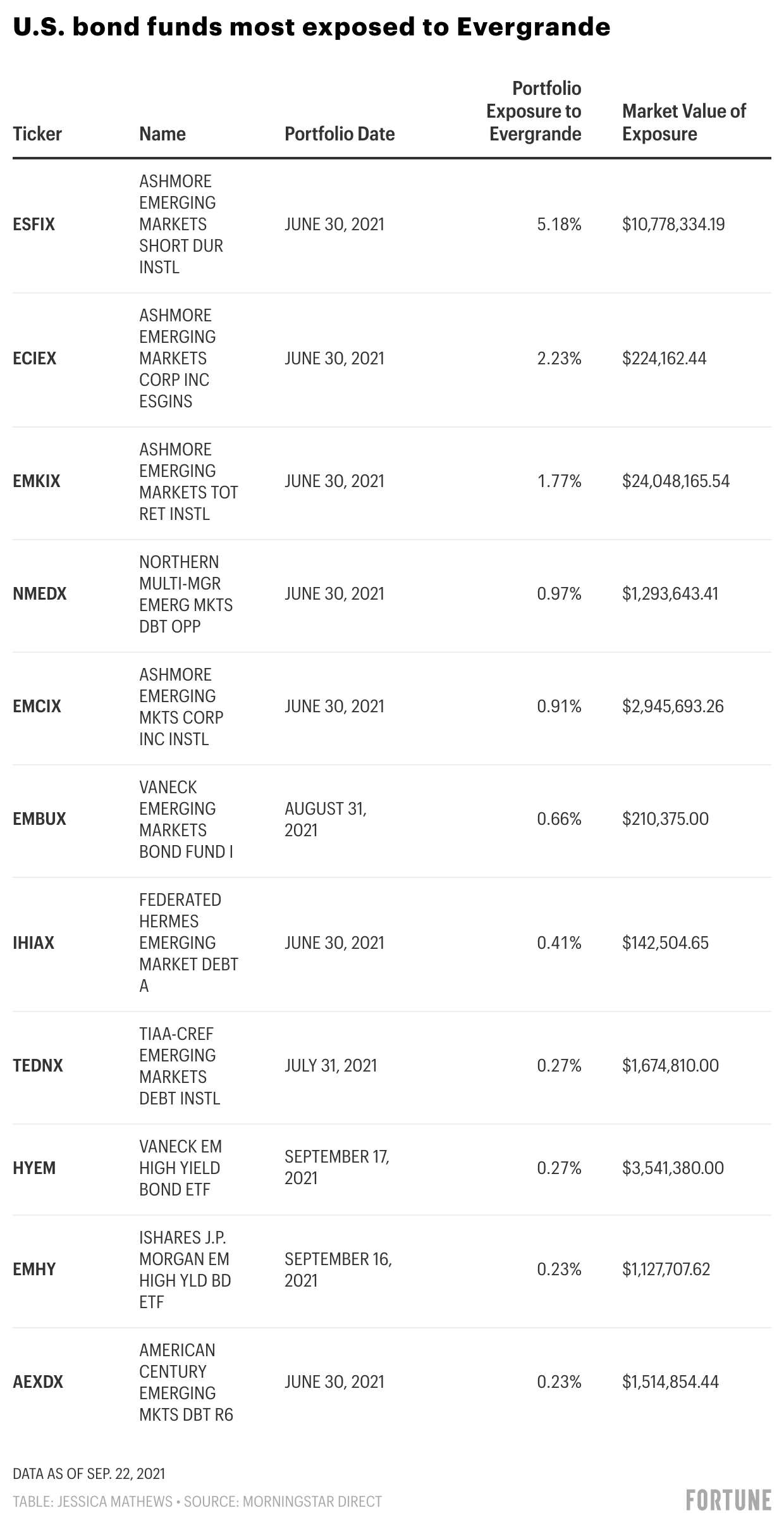784x1527 pixels.
Task: Click the data as of Sep. 22 note
Action: [89, 1473]
